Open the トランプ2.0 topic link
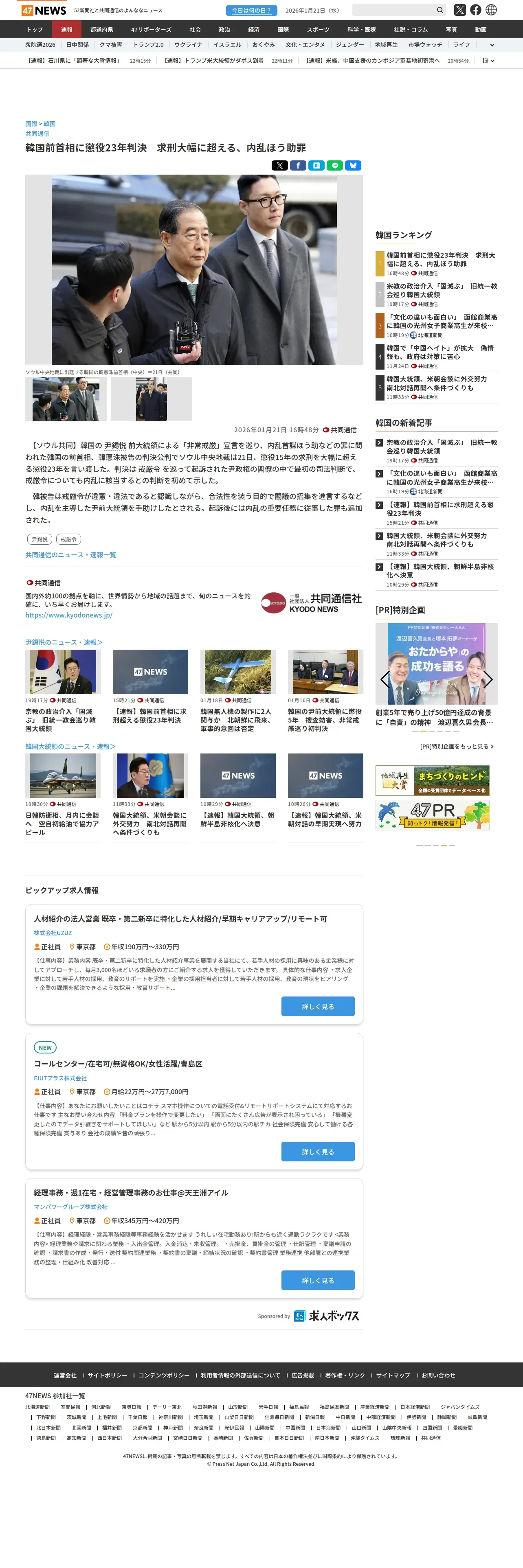Image resolution: width=523 pixels, height=1568 pixels. 148,45
